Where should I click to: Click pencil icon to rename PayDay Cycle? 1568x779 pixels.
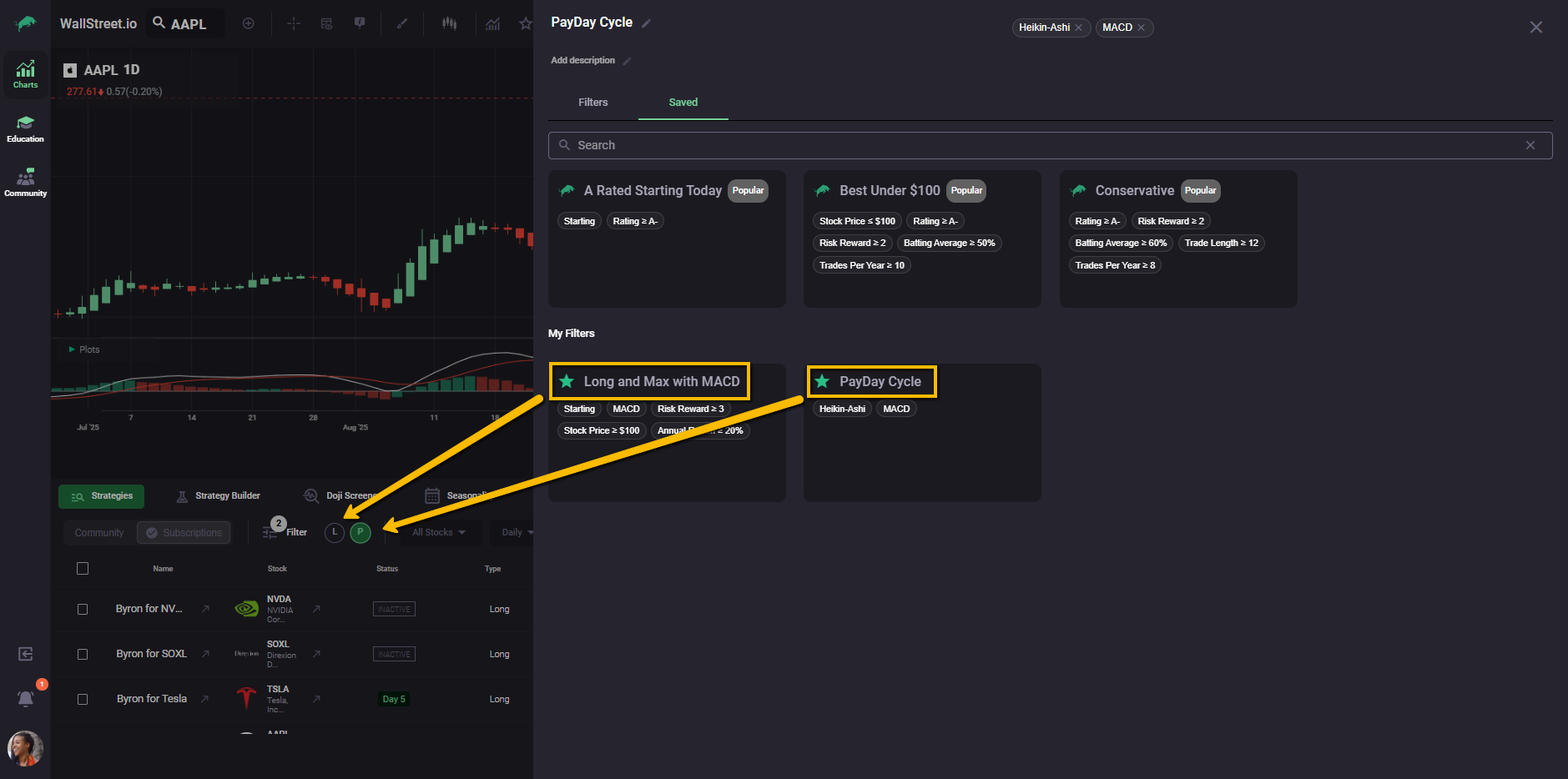point(647,23)
